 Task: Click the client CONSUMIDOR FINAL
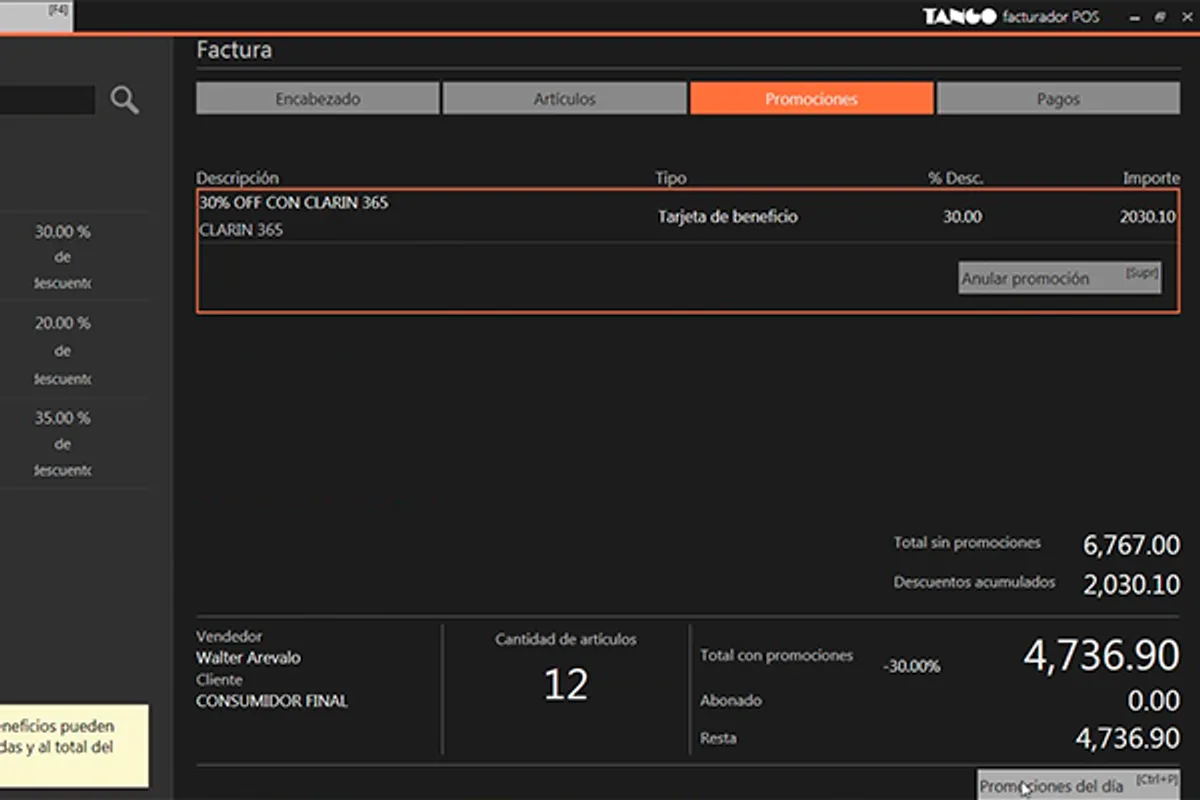coord(272,701)
